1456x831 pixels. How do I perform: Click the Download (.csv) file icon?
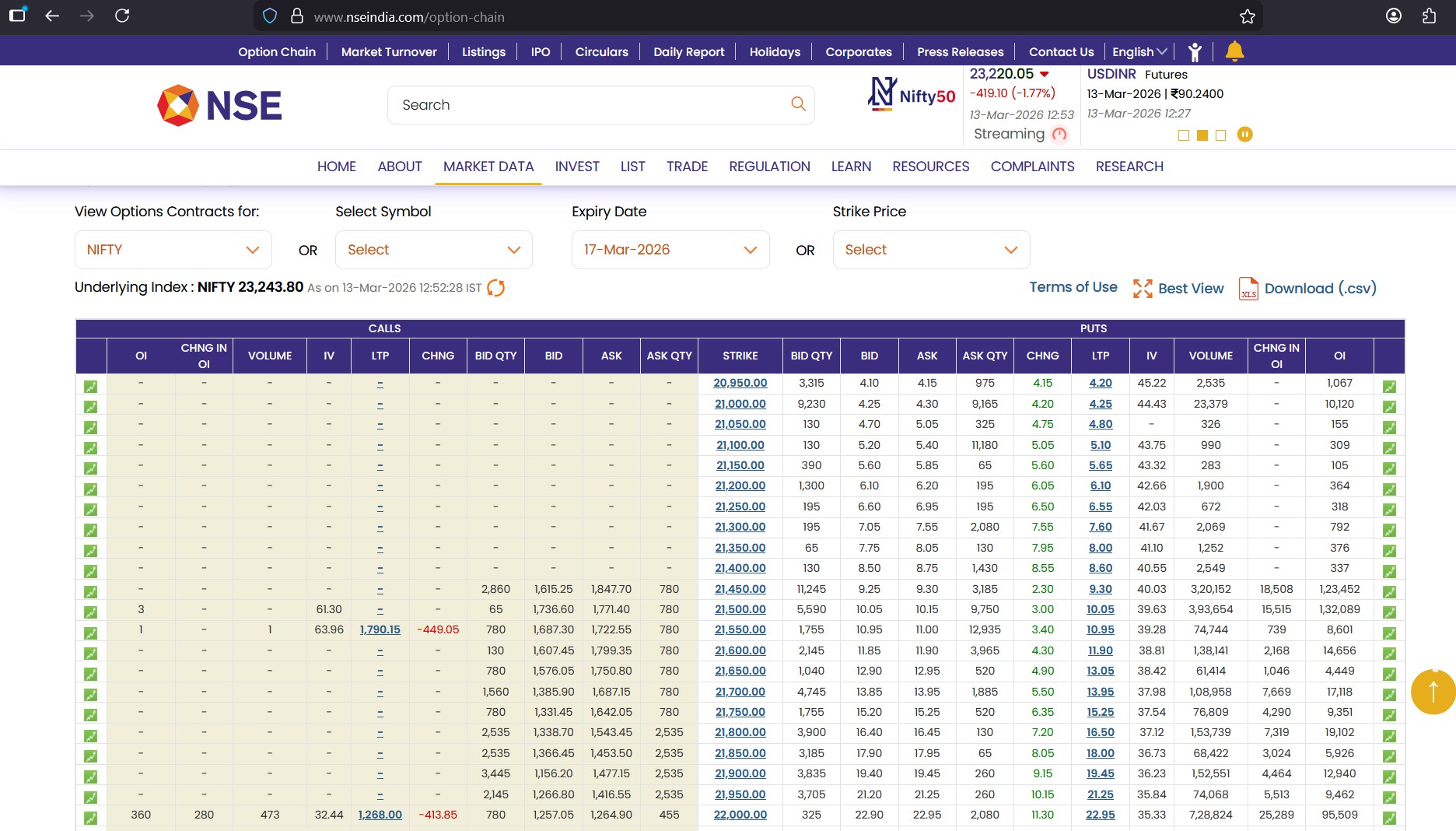click(1248, 289)
